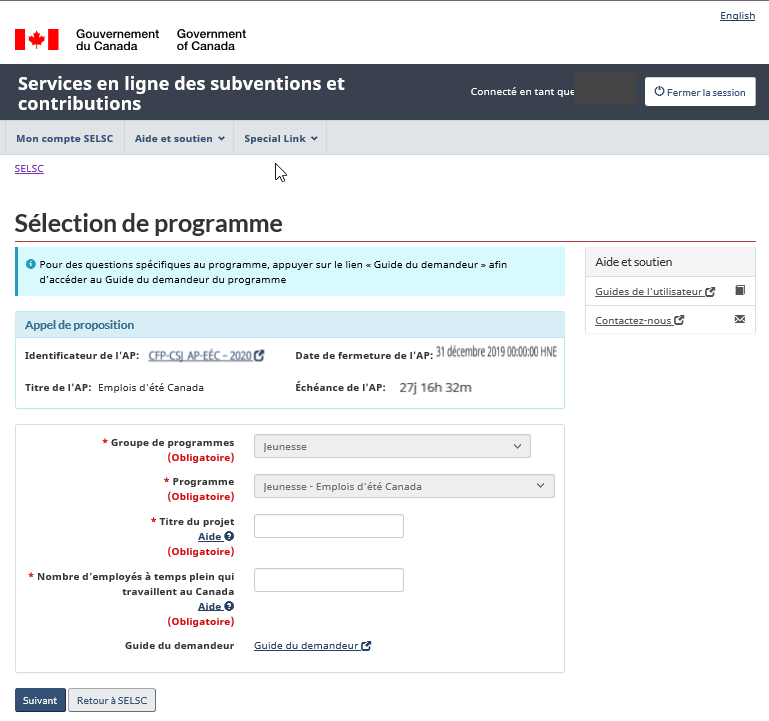Screen dimensions: 769x721
Task: Click the help icon under Nombre d'employés Aide
Action: click(229, 606)
